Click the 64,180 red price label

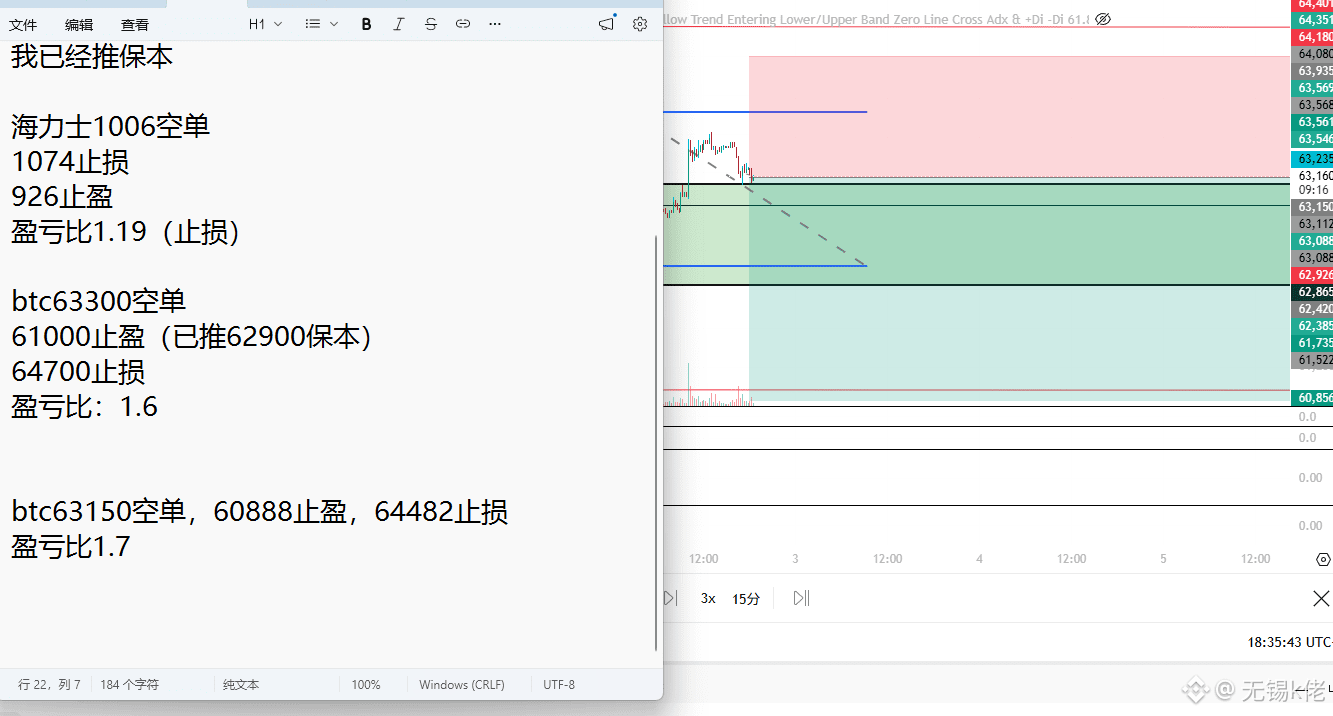pos(1312,37)
